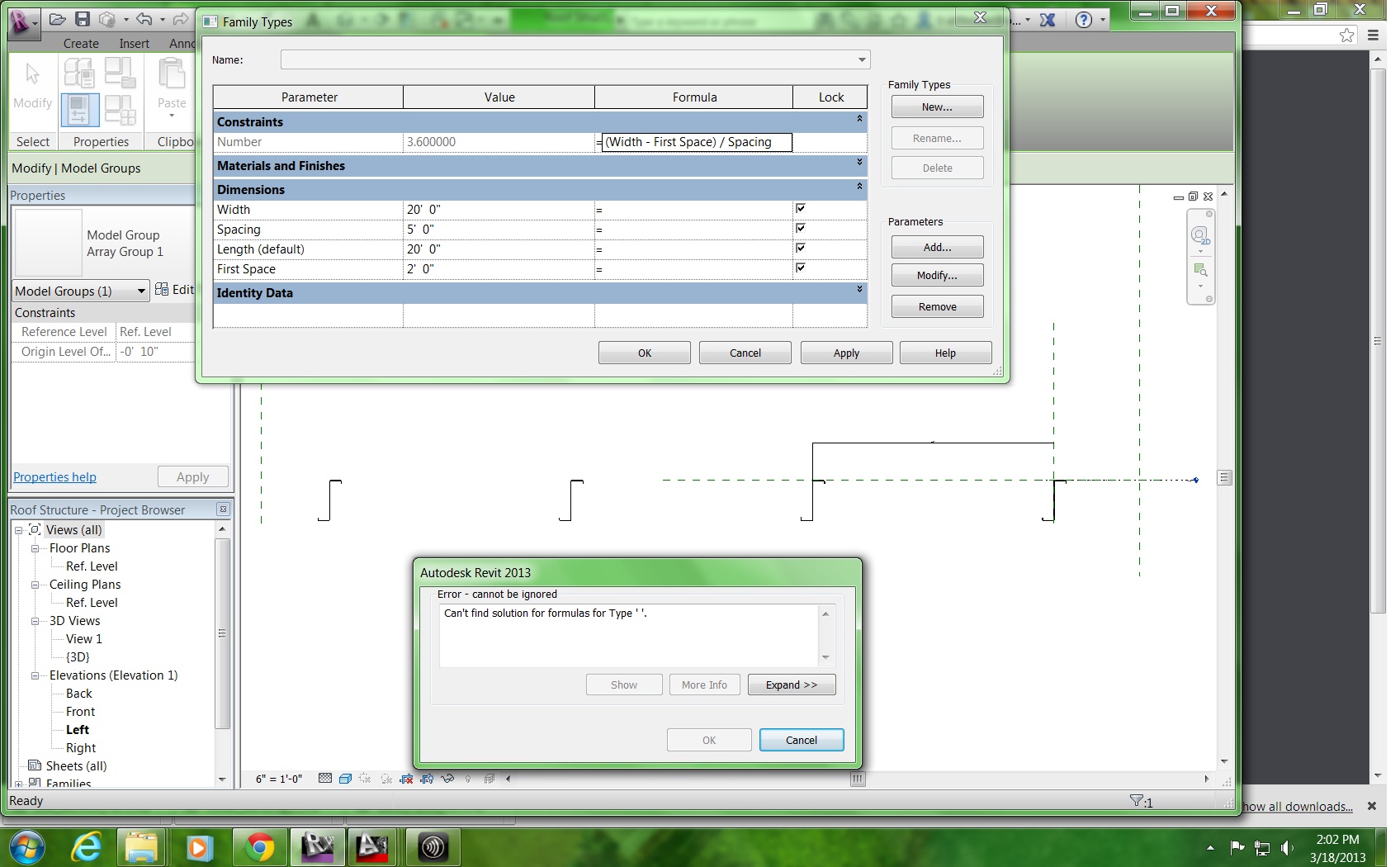Open the Name dropdown in Family Types
This screenshot has height=867, width=1400.
(862, 59)
